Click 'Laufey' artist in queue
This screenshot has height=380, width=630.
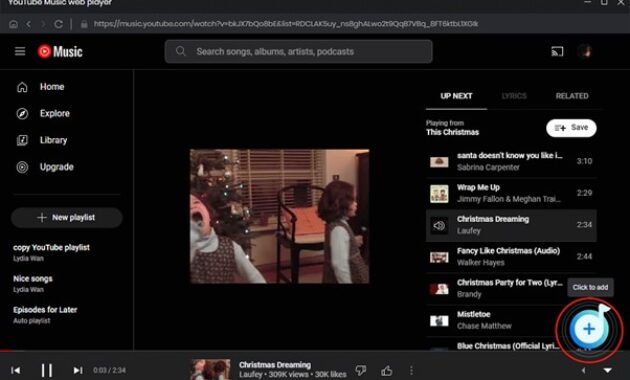pyautogui.click(x=468, y=231)
